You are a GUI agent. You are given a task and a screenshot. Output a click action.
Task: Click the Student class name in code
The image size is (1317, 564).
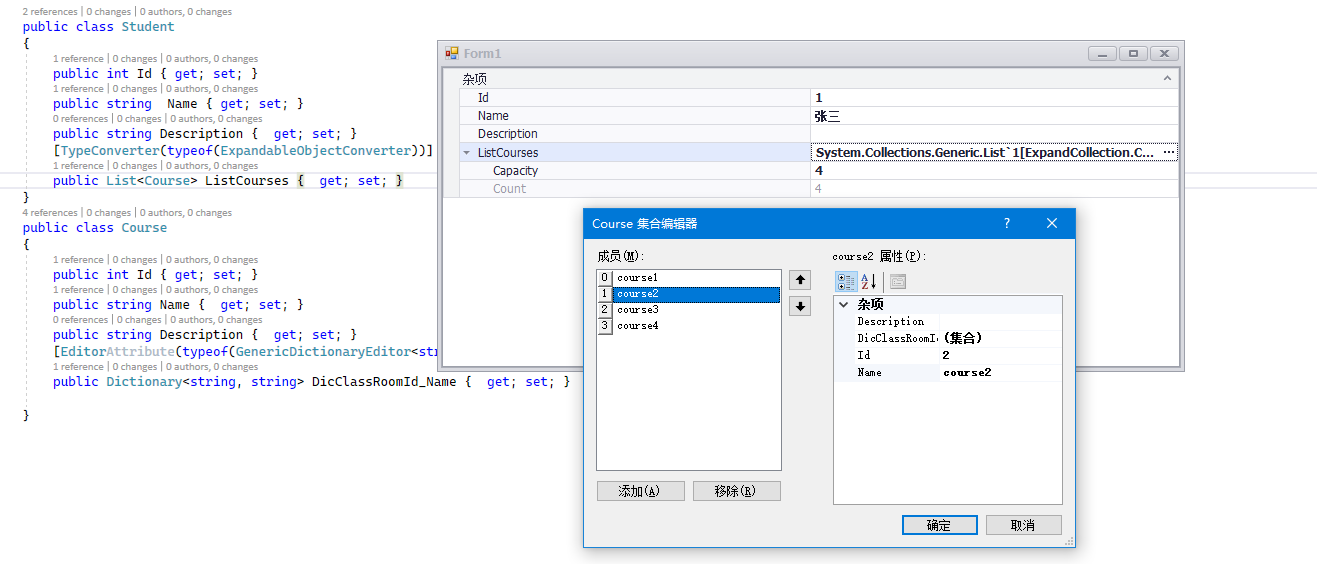tap(148, 27)
